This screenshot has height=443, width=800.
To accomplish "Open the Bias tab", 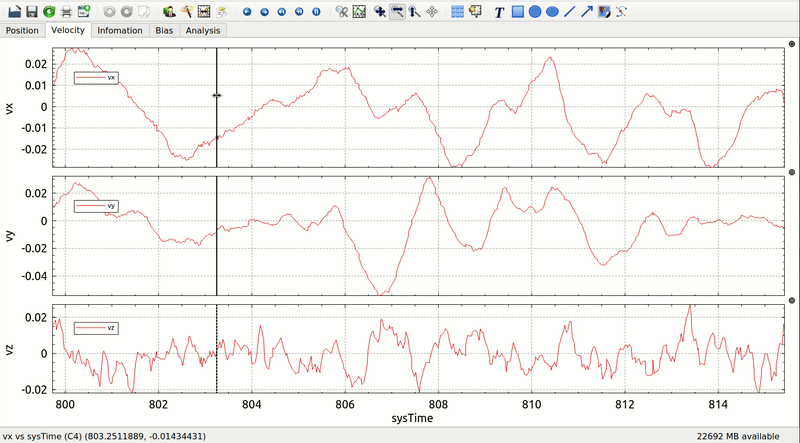I will (x=164, y=30).
